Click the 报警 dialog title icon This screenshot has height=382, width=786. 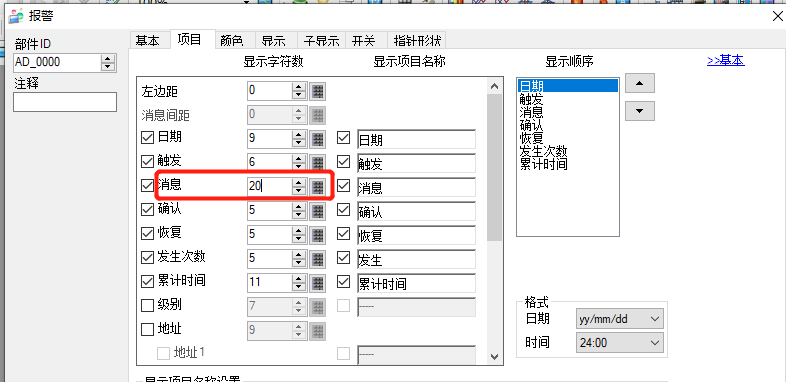16,16
